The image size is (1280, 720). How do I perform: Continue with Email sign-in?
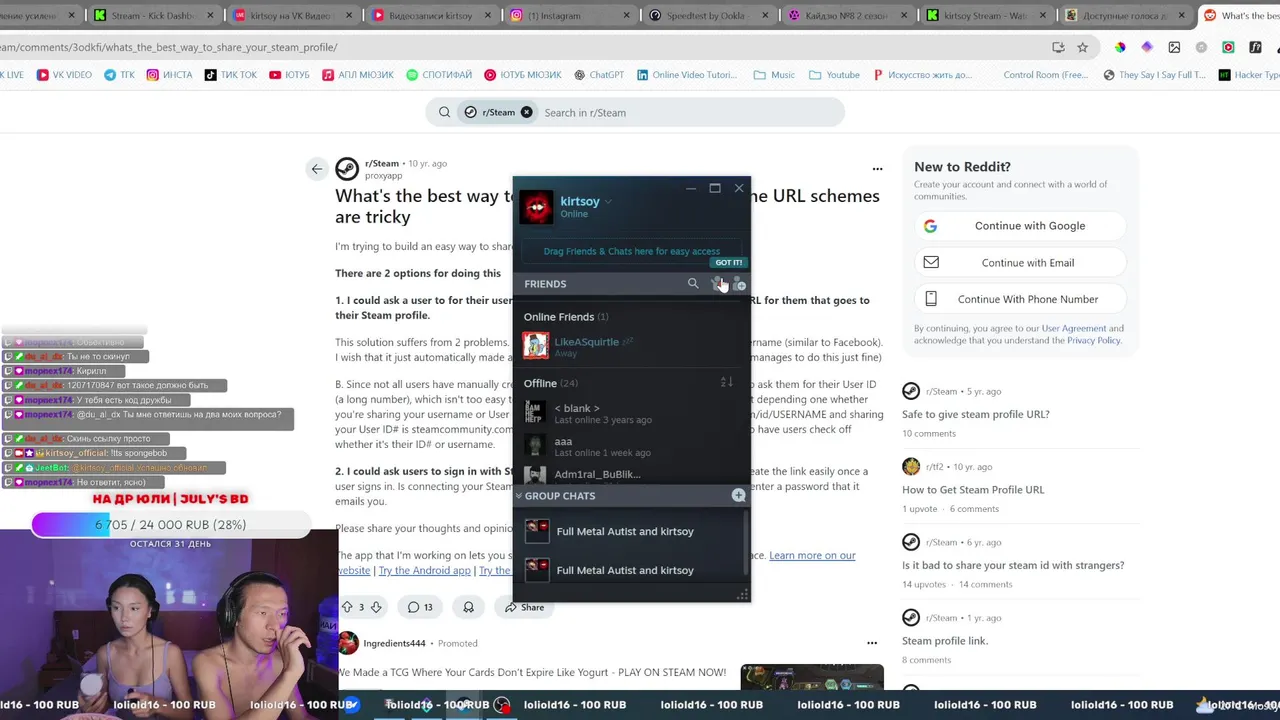[x=1020, y=262]
